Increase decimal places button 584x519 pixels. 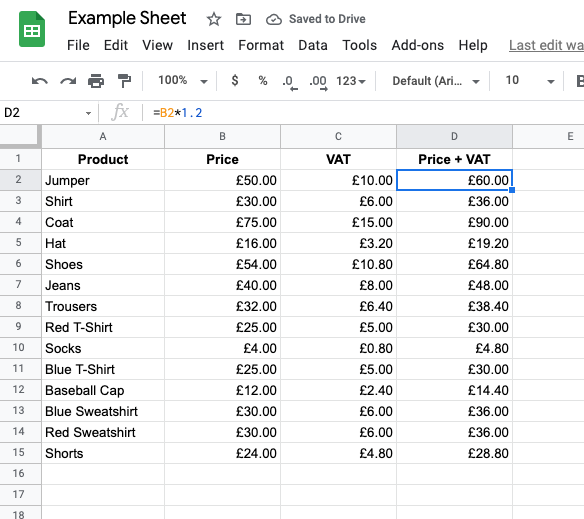(x=318, y=82)
